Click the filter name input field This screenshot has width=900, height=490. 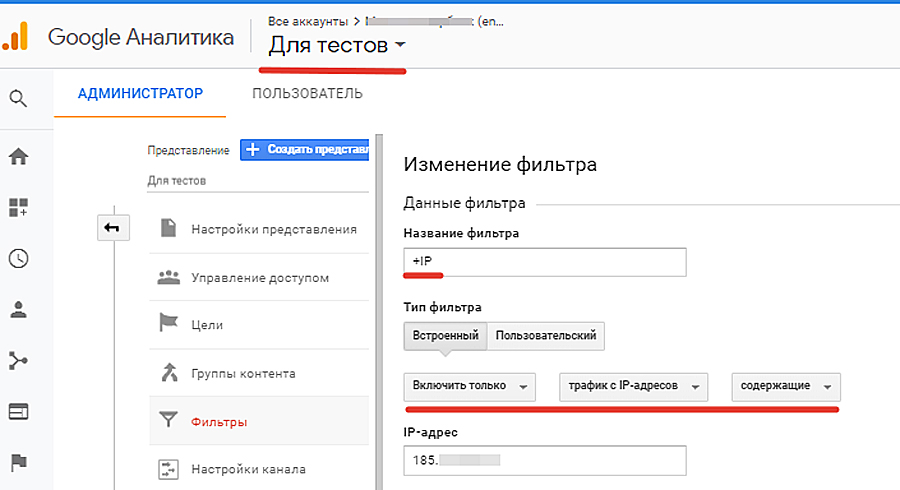pyautogui.click(x=545, y=261)
